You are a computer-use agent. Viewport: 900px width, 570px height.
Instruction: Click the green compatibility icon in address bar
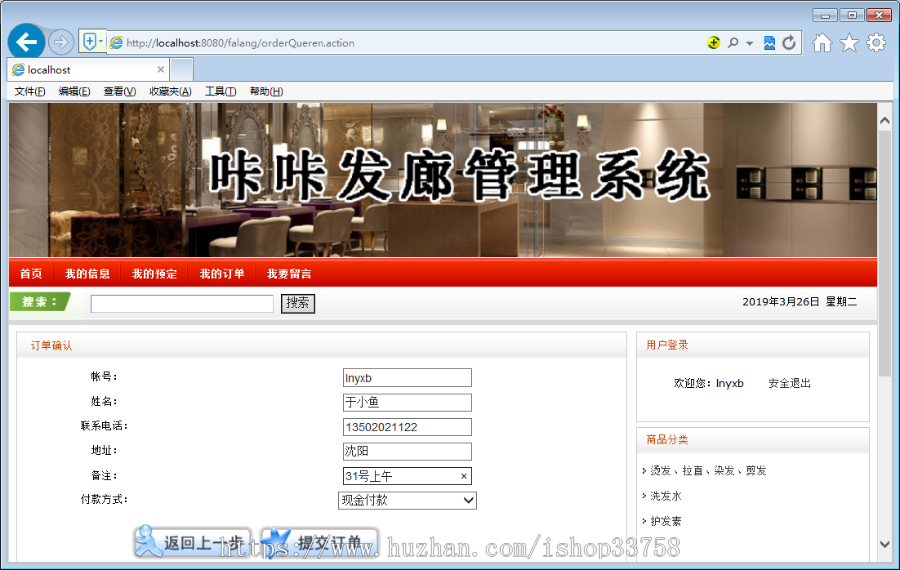(713, 42)
